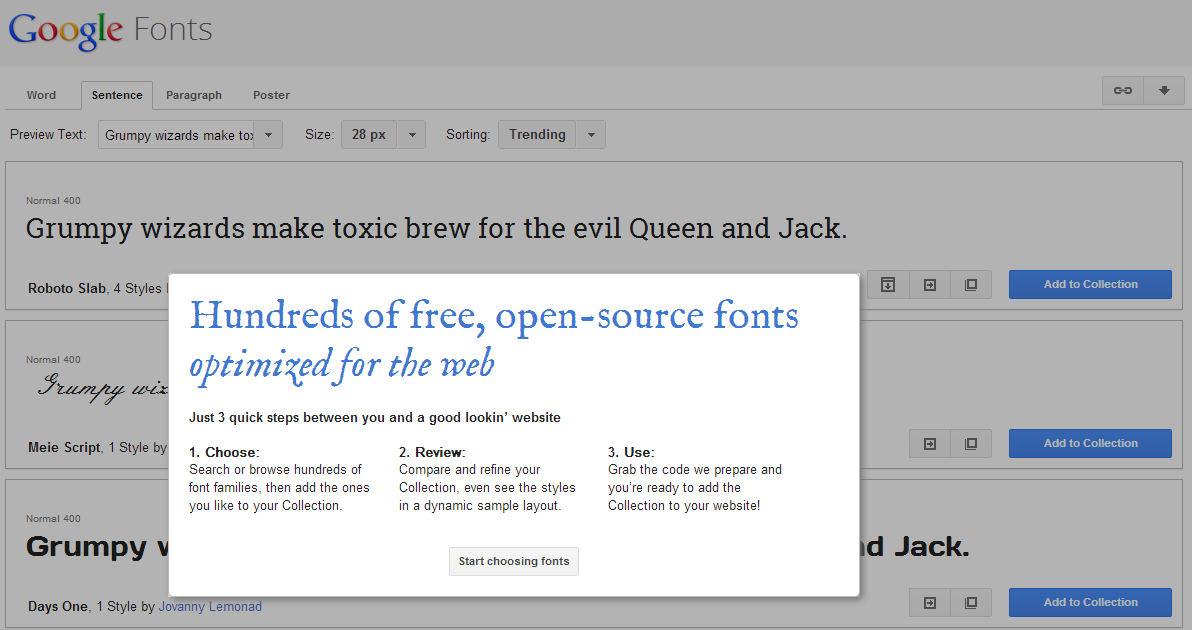Open the Jovanny Lemonad designer link

(210, 606)
